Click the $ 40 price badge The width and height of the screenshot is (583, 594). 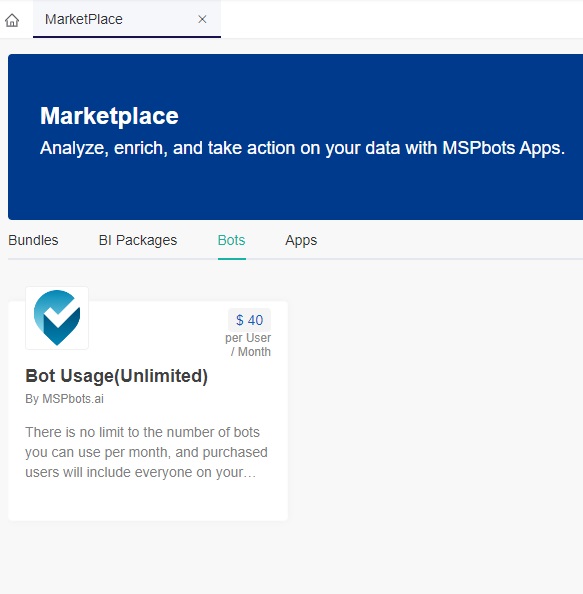(x=249, y=320)
